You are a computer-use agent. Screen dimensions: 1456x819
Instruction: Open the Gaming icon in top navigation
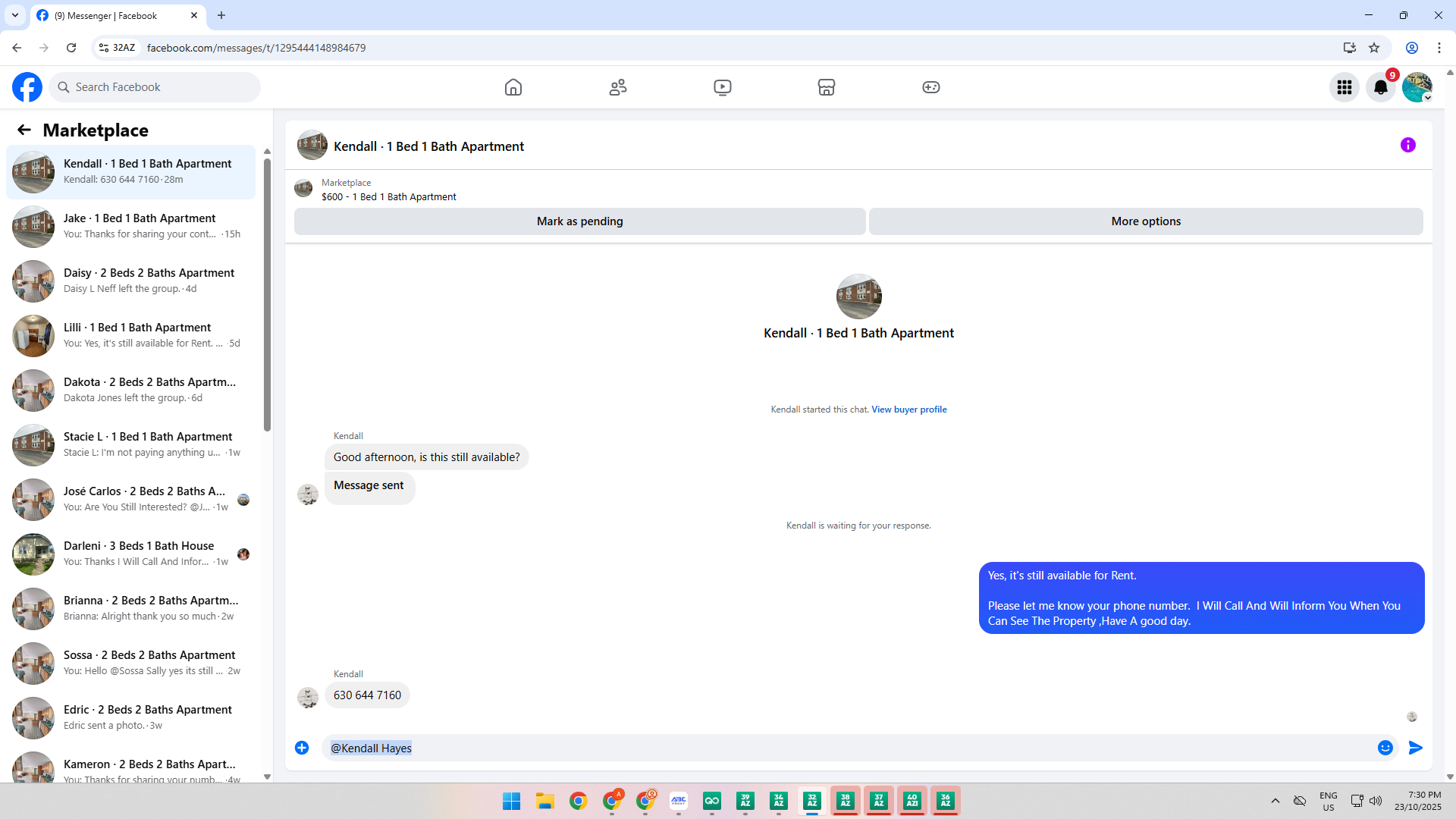931,87
